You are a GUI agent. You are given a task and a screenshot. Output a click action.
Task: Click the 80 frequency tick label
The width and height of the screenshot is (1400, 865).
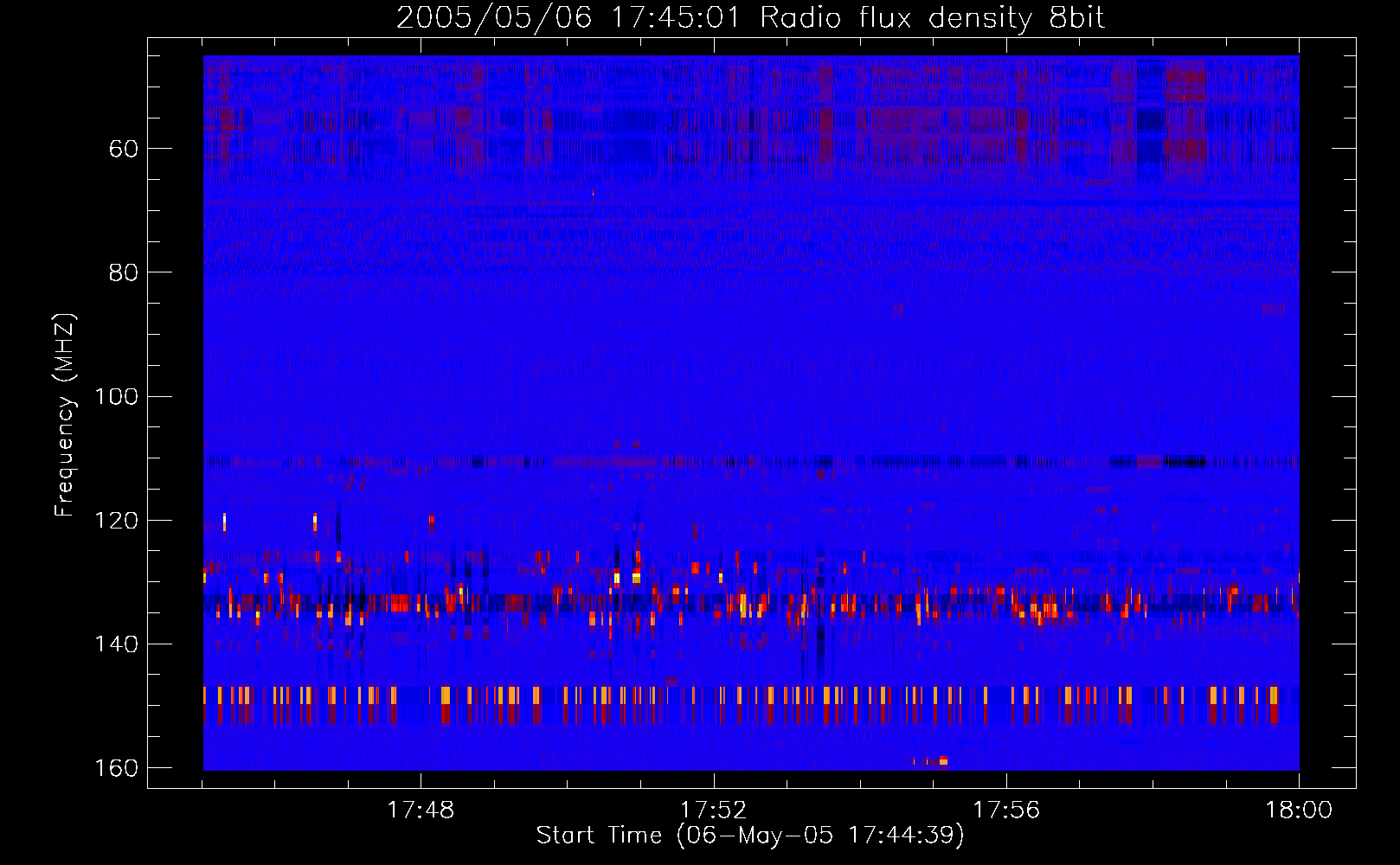click(x=124, y=272)
